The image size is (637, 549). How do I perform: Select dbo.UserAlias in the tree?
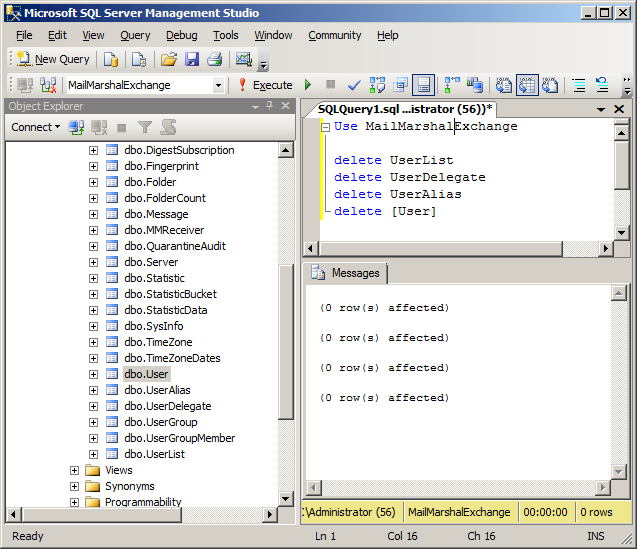(x=157, y=390)
